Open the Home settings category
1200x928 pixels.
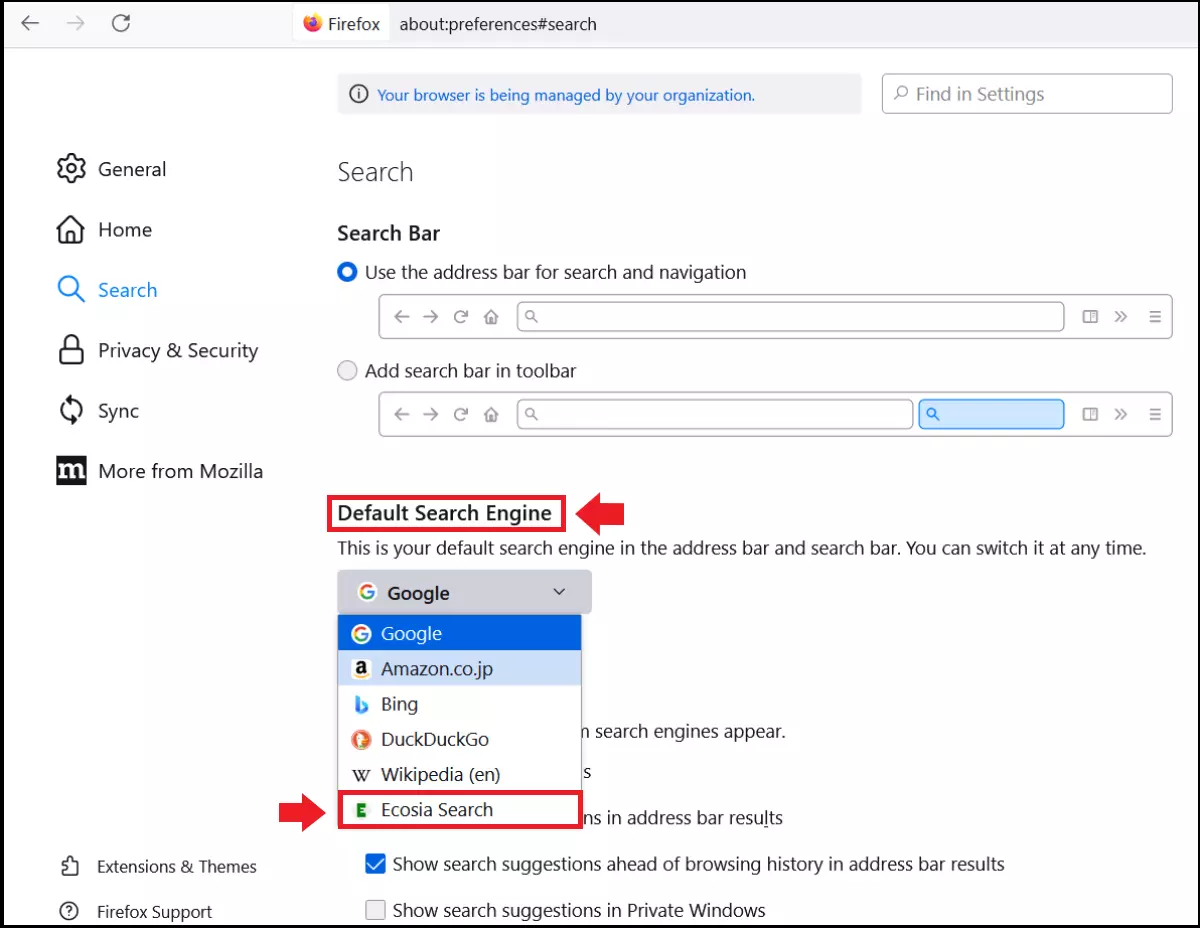104,230
